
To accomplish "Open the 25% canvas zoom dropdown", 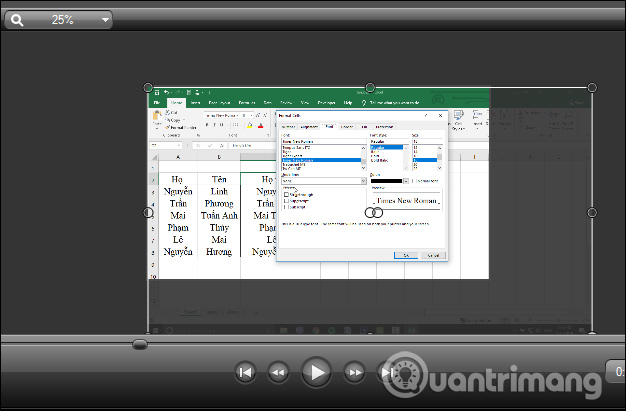I will click(58, 20).
